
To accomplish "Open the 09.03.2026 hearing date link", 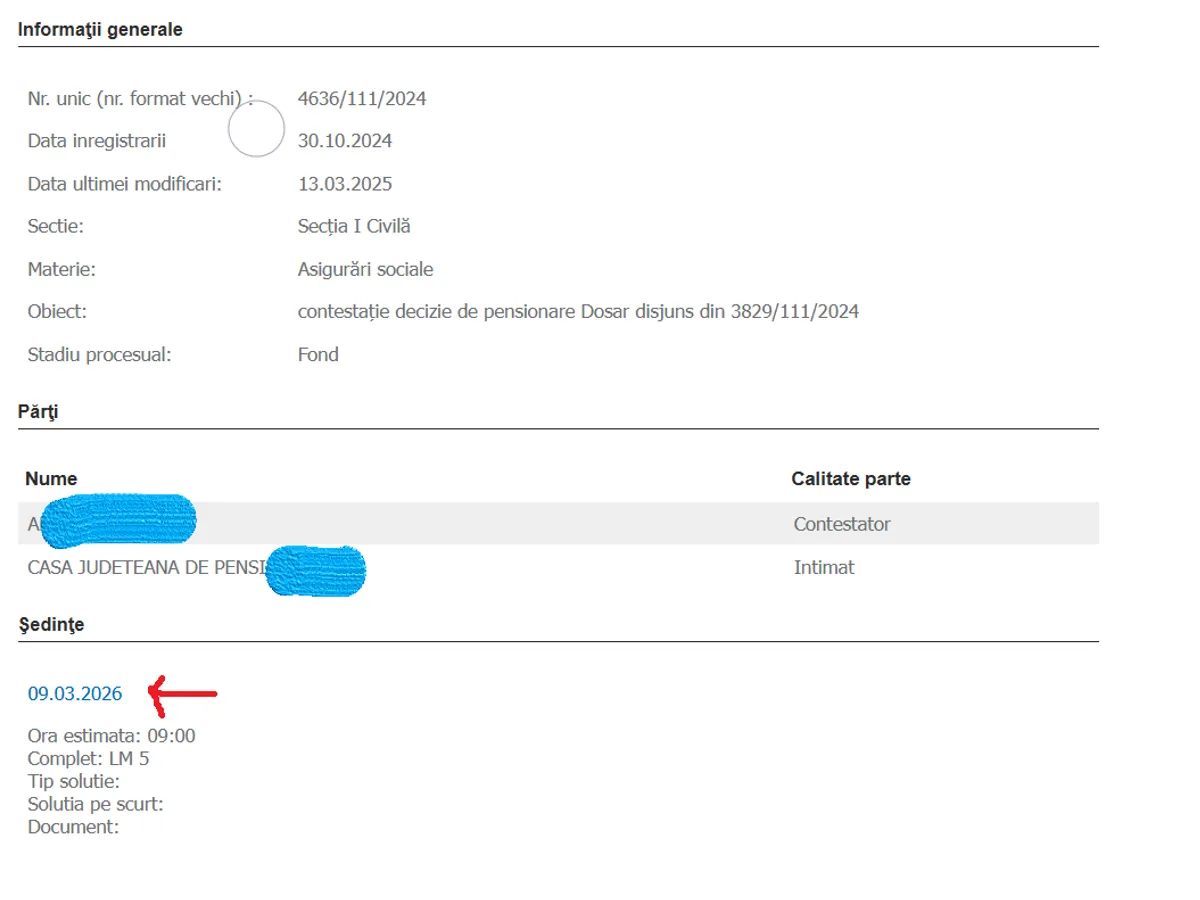I will point(75,694).
